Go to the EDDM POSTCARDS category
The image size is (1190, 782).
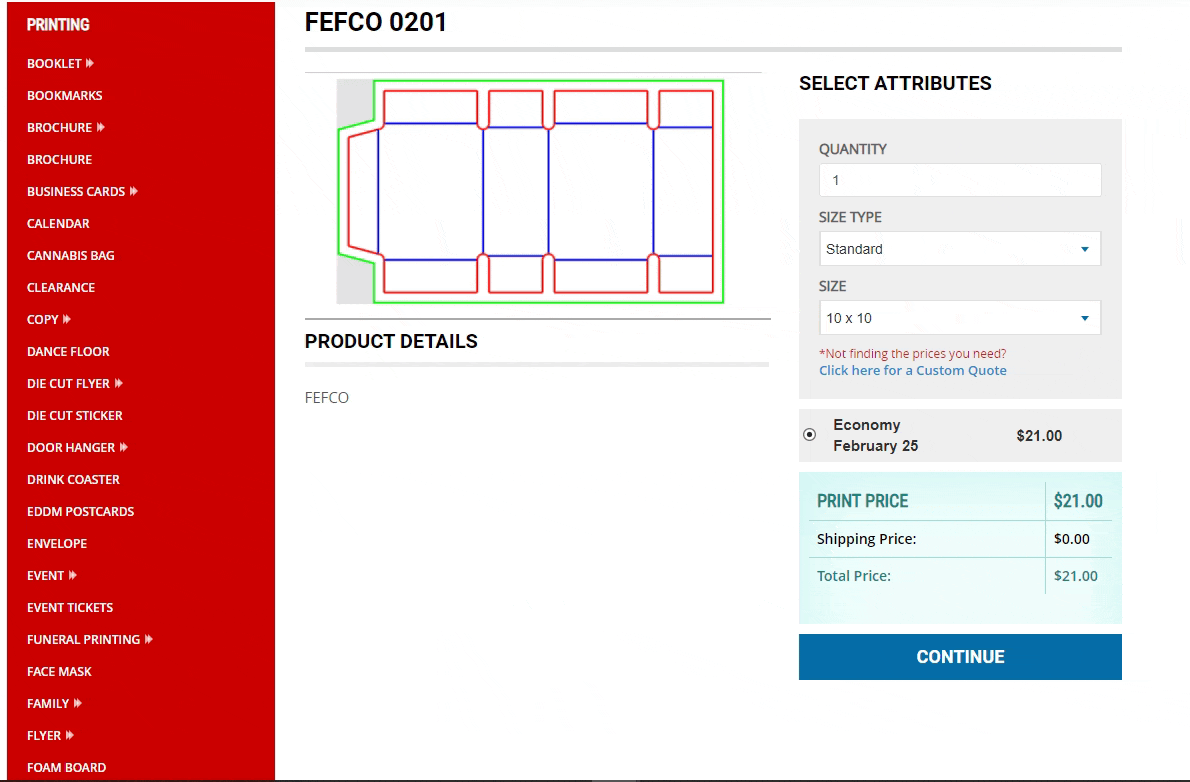[80, 512]
